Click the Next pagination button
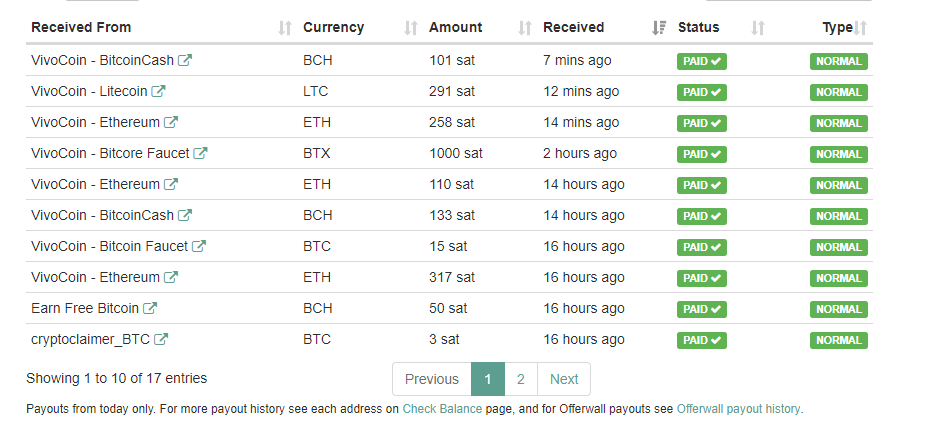The height and width of the screenshot is (425, 929). 564,379
